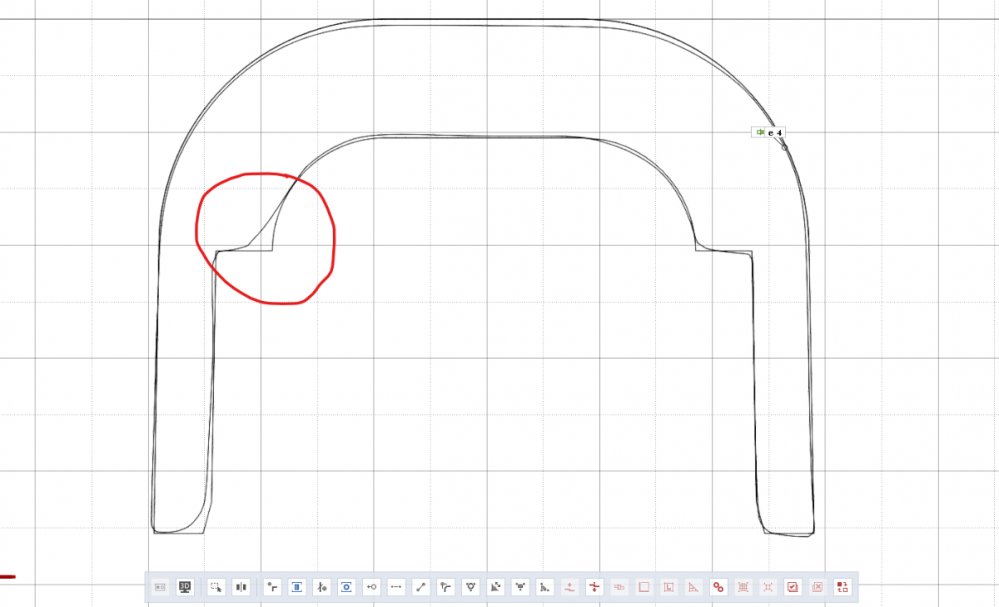Click the horizontal two-point line icon
999x607 pixels.
pyautogui.click(x=396, y=587)
